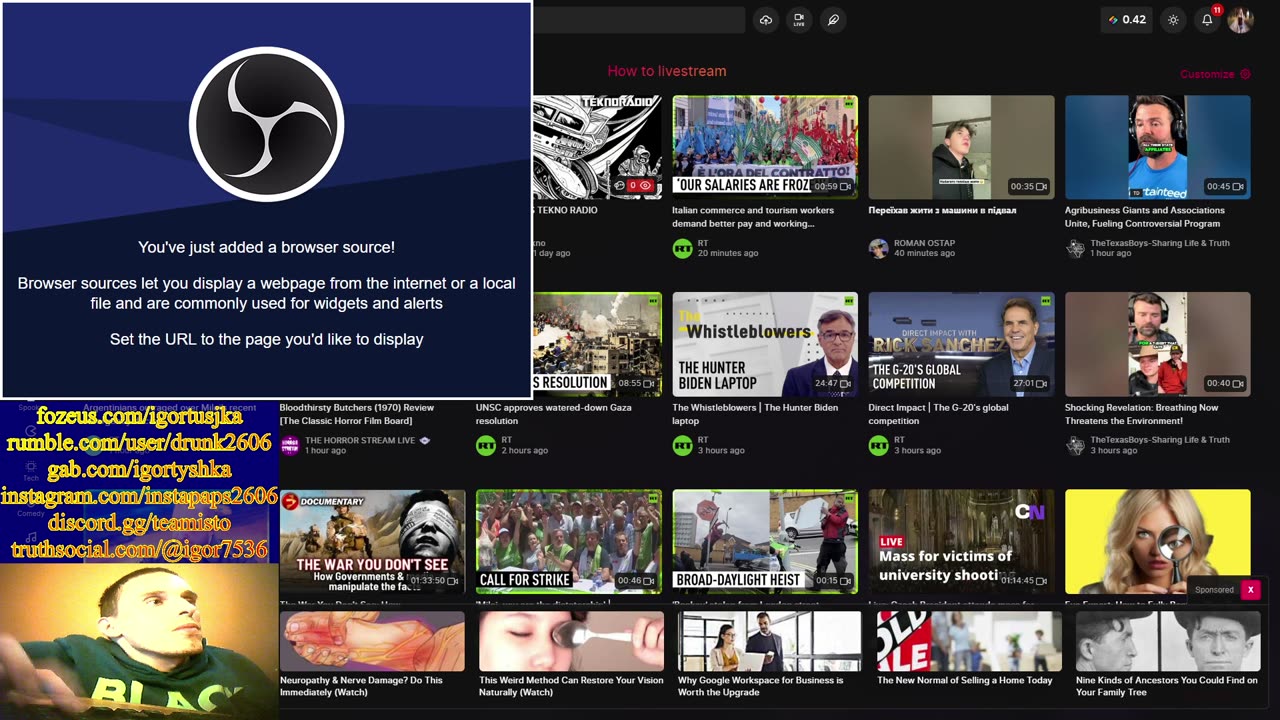Open the 0.42 coin balance

point(1127,20)
